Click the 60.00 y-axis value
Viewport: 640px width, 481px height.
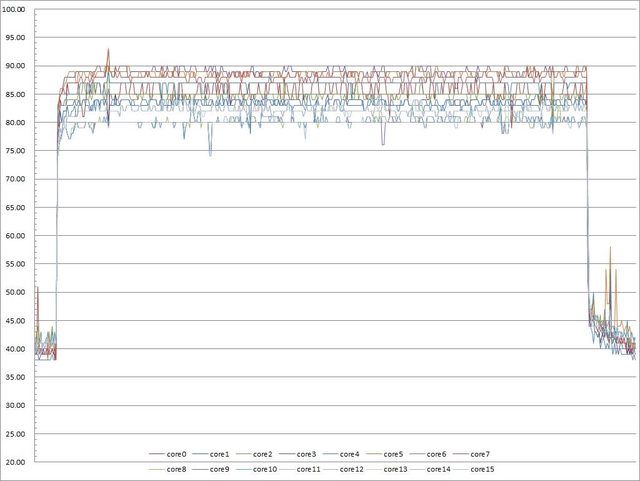19,236
